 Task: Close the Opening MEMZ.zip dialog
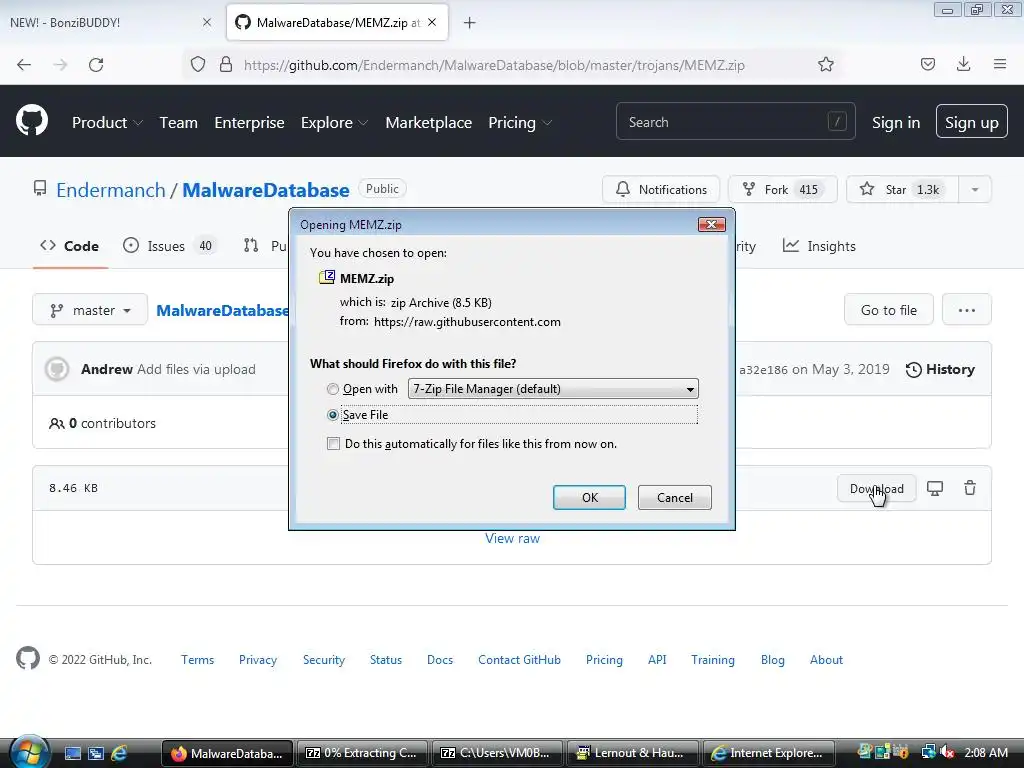(711, 225)
